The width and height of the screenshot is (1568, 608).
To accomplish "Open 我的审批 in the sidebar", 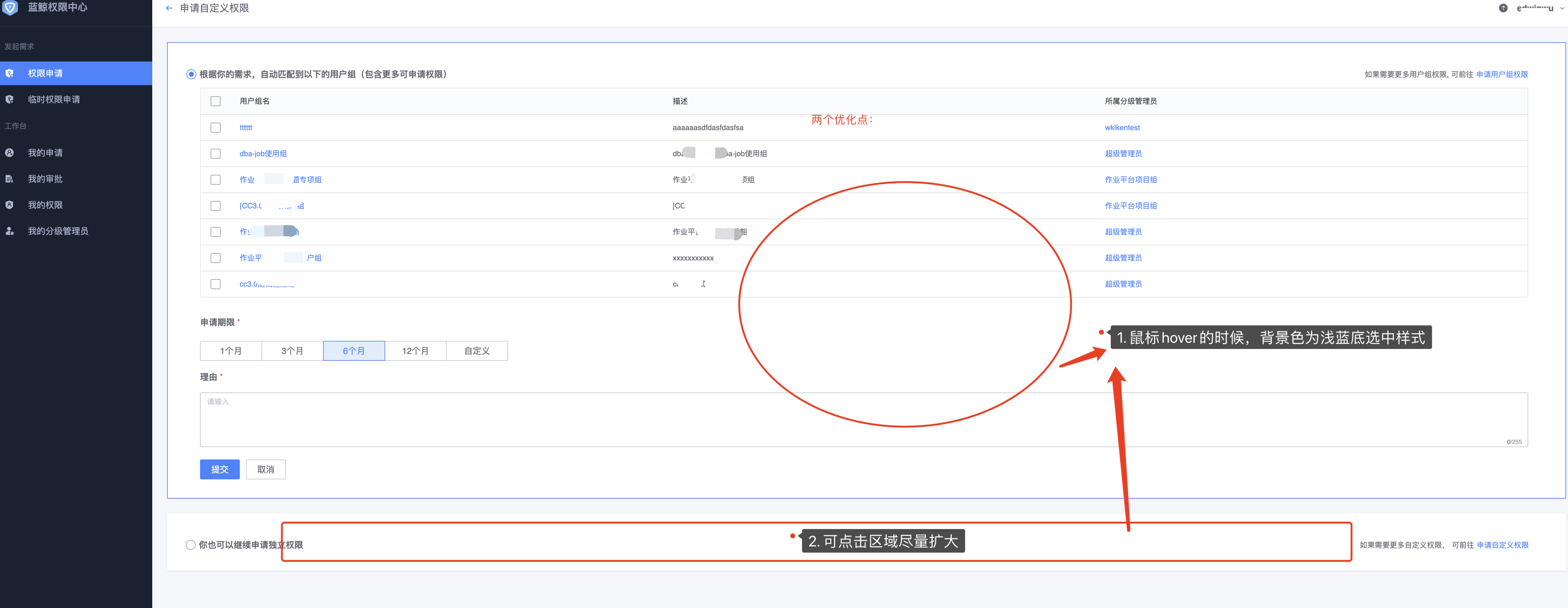I will pos(45,178).
